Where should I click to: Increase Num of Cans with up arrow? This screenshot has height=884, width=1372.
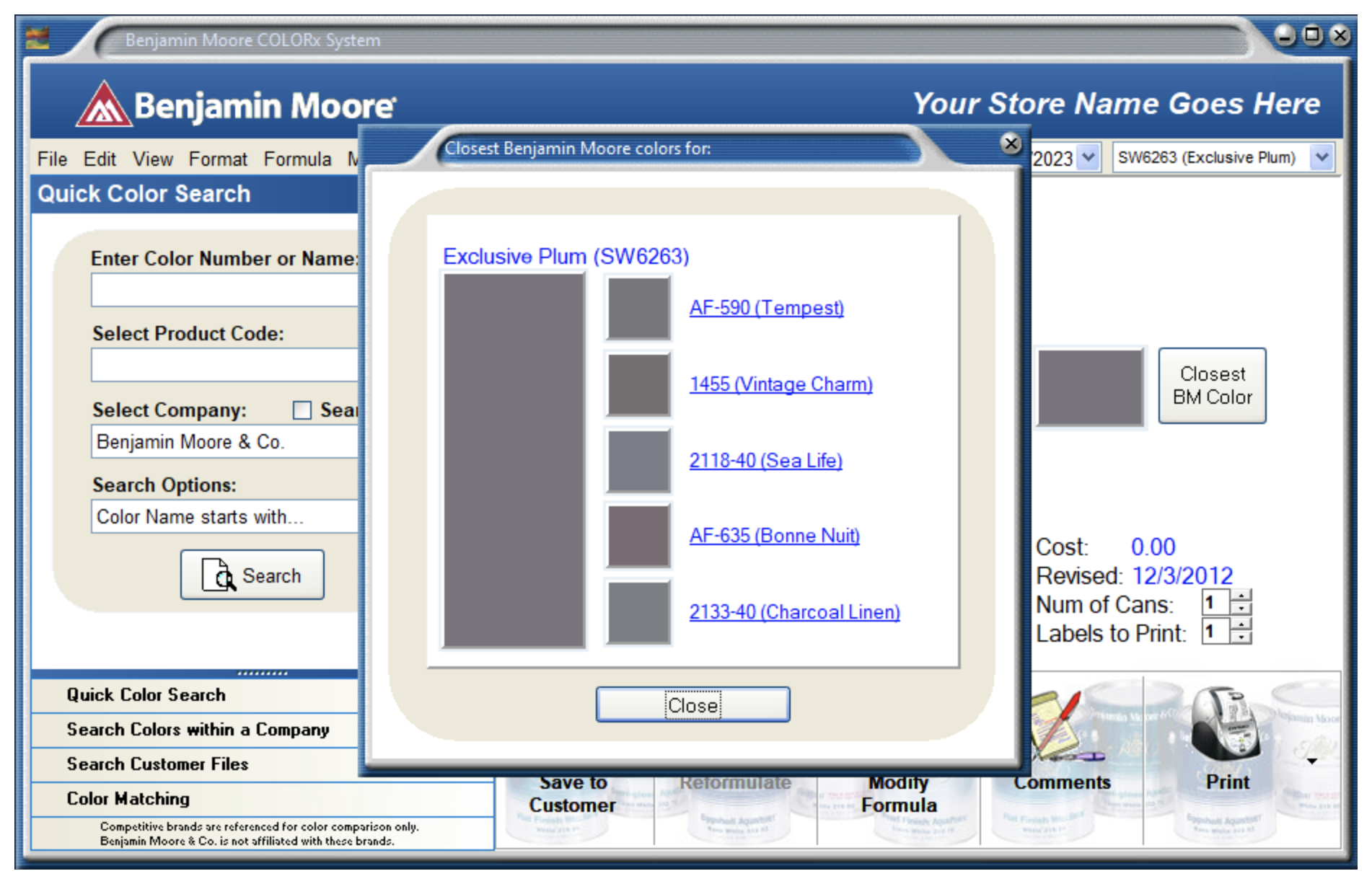[1241, 596]
